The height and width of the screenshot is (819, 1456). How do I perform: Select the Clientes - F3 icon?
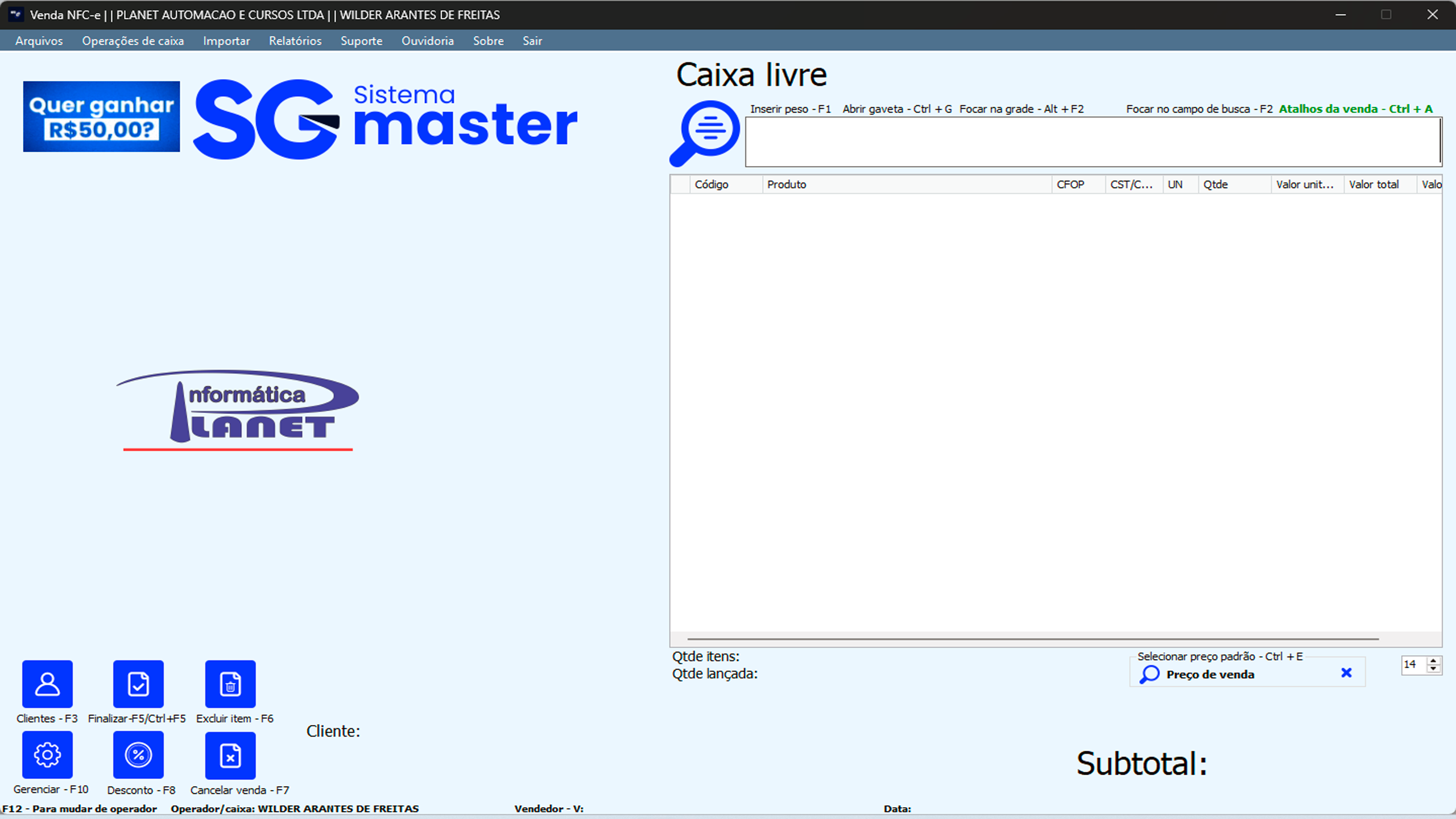point(47,684)
